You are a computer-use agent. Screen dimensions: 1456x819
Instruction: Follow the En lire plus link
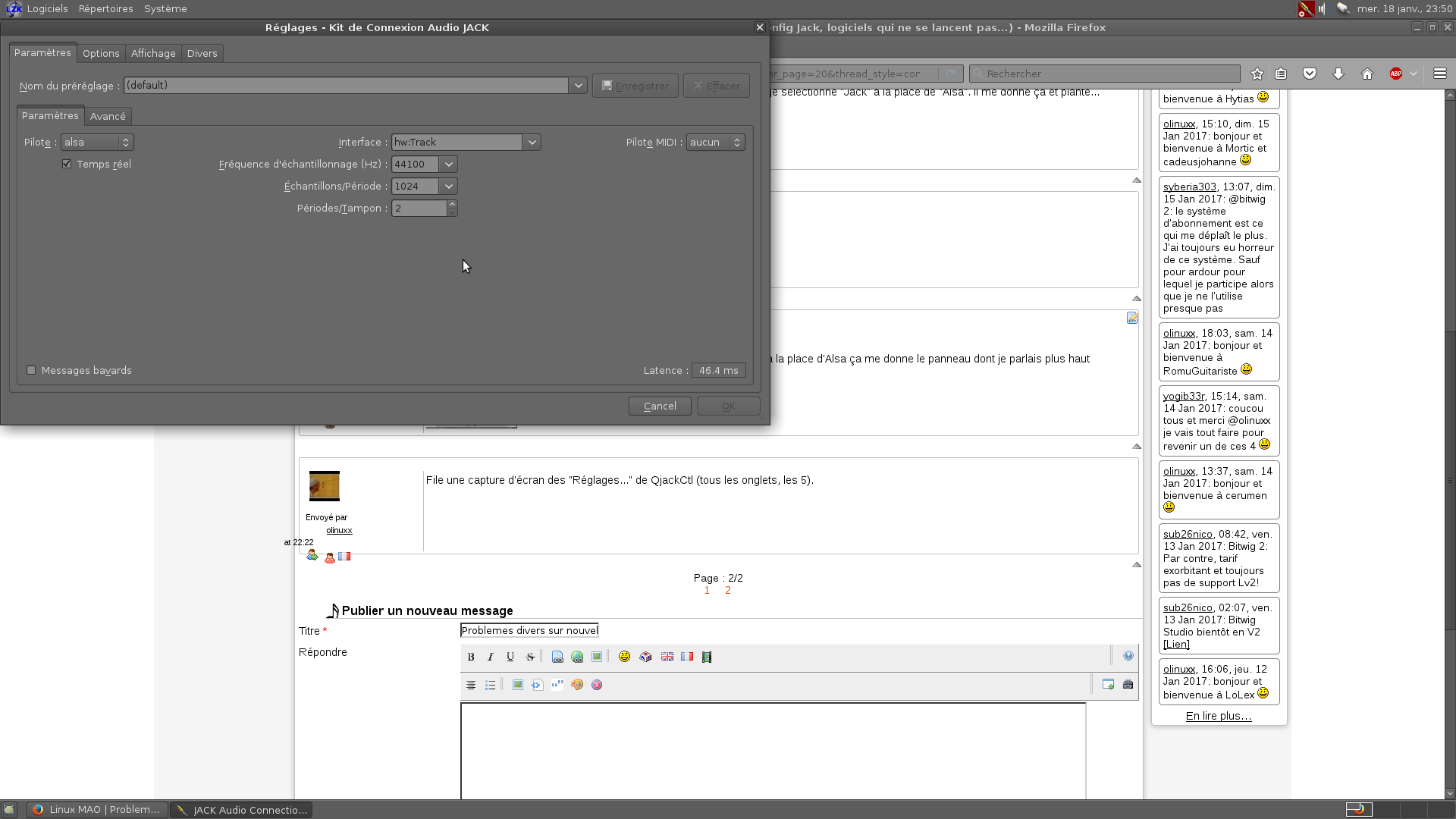click(x=1218, y=716)
